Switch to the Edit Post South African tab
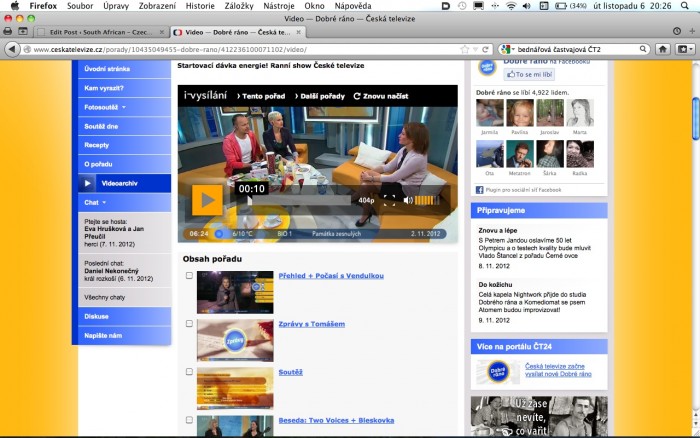 coord(101,32)
